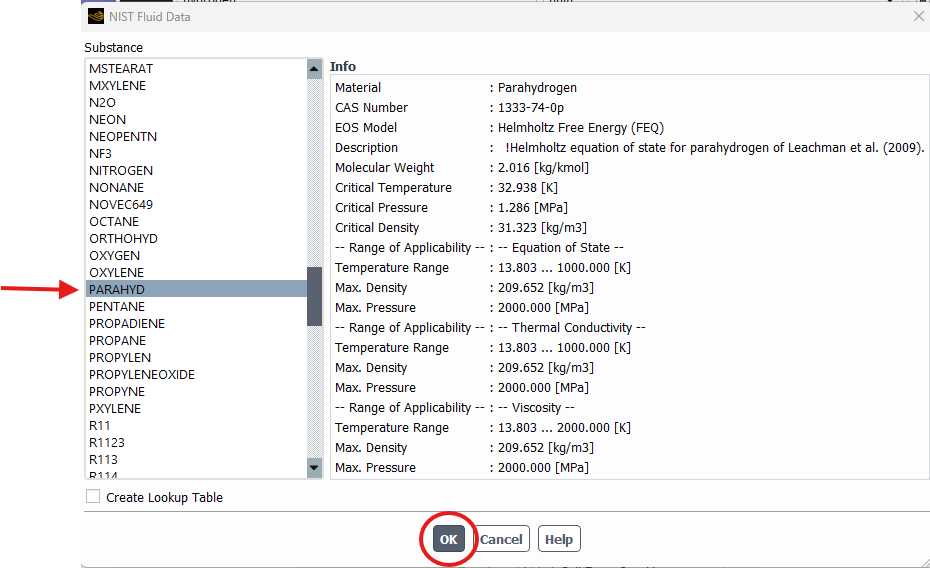Choose NEOPENTN from the list
This screenshot has height=568, width=930.
196,136
